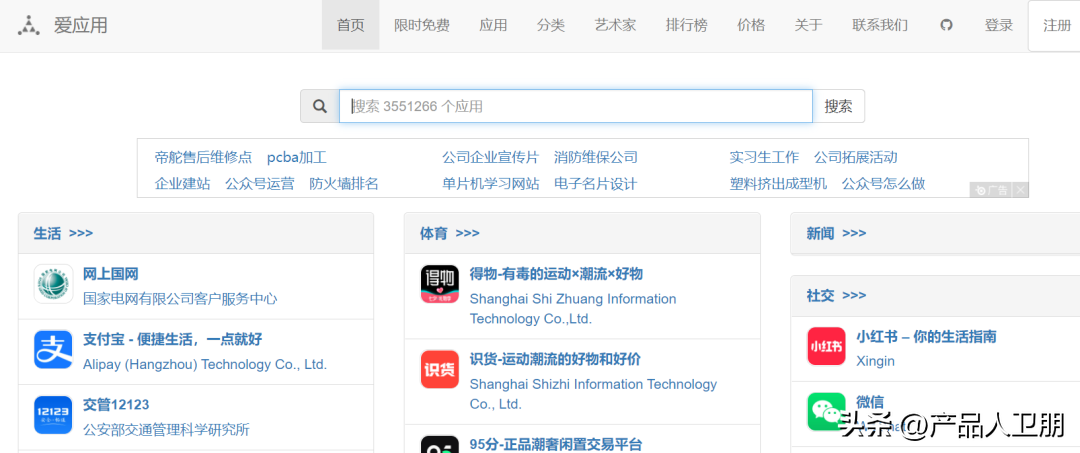Open the 网上国网 app icon
This screenshot has height=453, width=1080.
click(x=53, y=284)
